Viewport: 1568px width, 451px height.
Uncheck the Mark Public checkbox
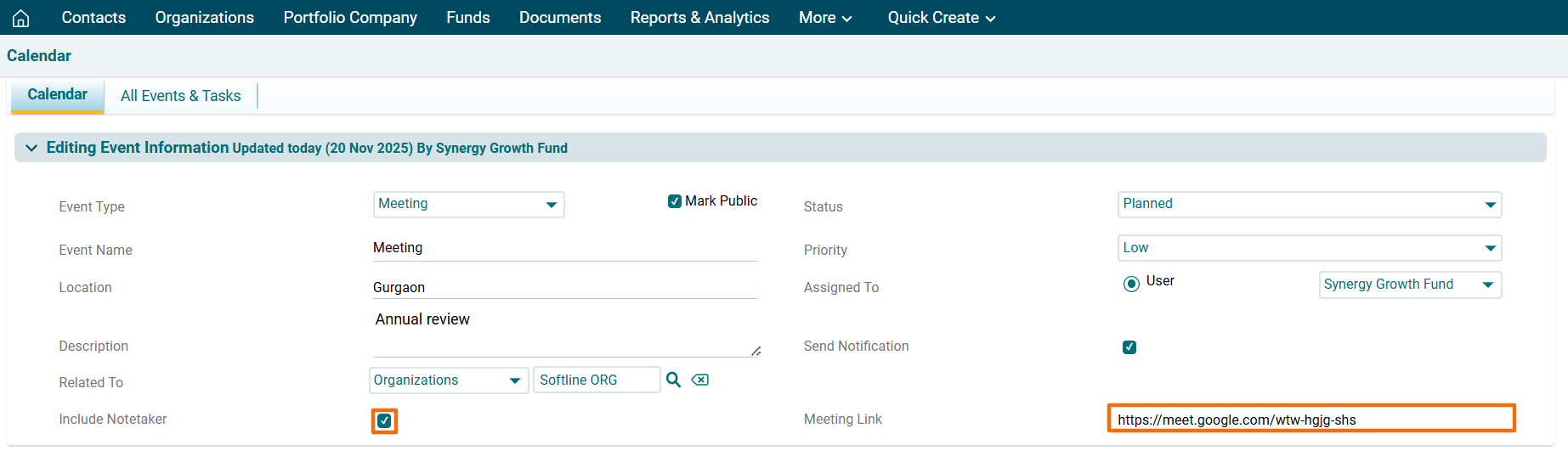click(675, 201)
